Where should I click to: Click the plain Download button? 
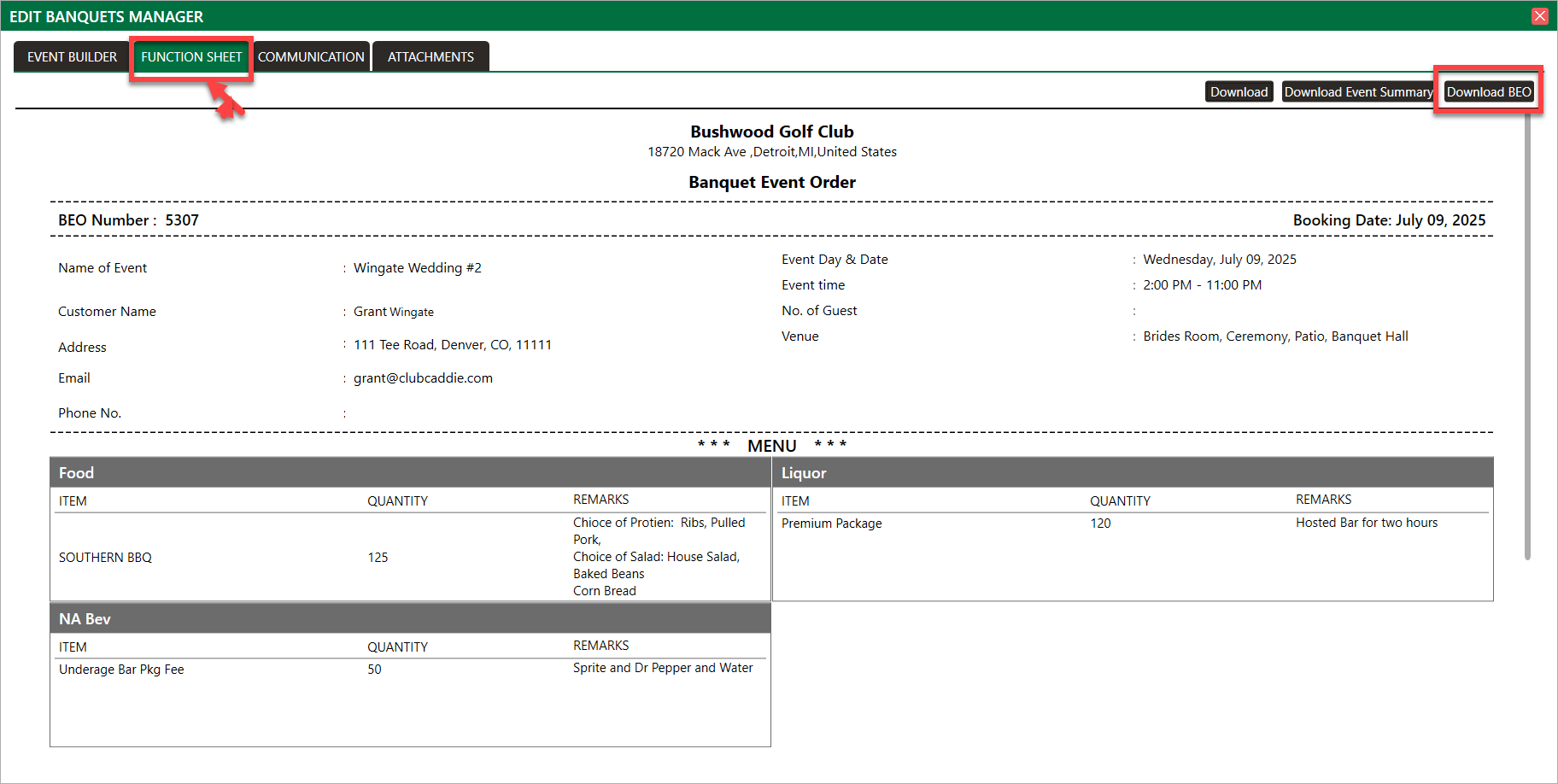coord(1239,92)
